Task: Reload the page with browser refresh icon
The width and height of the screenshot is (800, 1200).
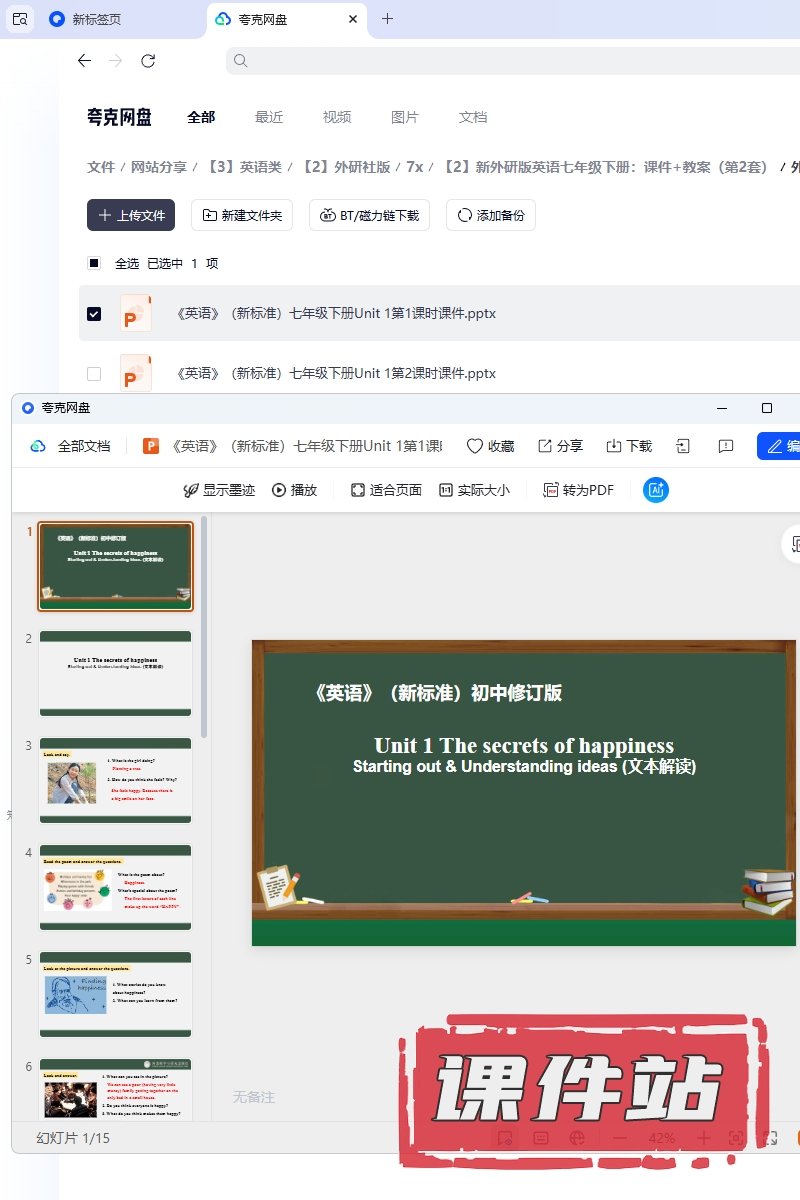Action: 148,61
